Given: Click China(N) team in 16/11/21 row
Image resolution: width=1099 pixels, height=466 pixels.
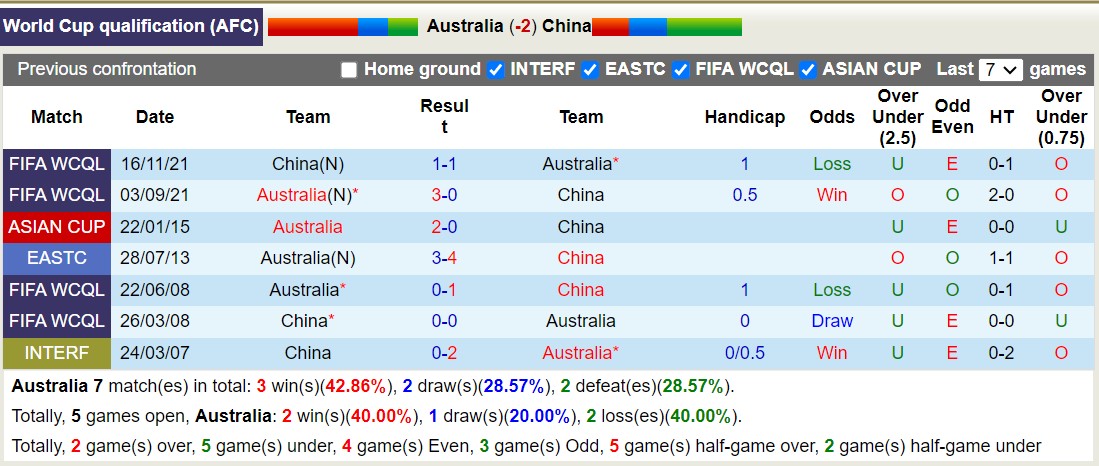Looking at the screenshot, I should pyautogui.click(x=308, y=165).
